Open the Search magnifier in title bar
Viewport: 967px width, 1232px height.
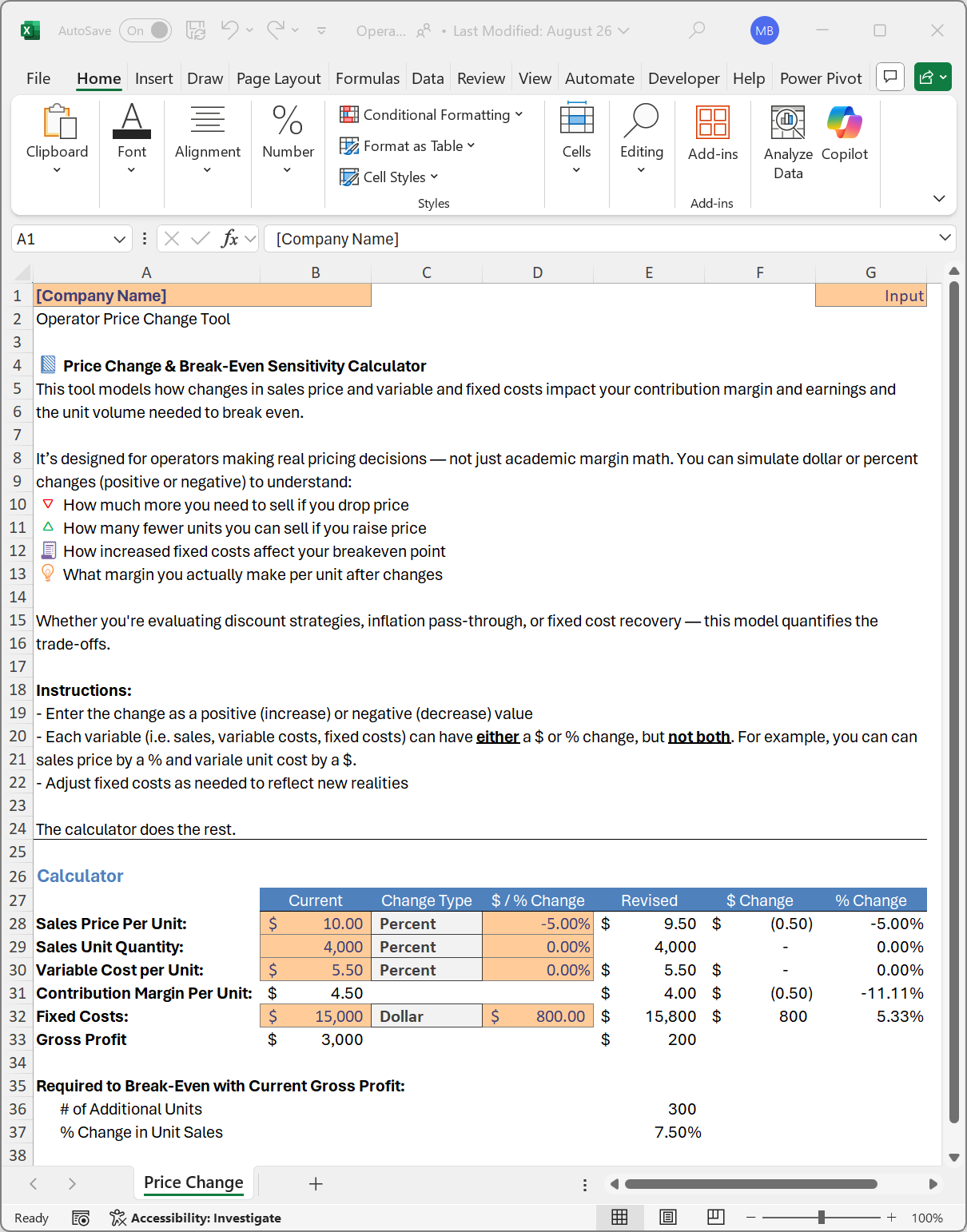click(x=697, y=30)
